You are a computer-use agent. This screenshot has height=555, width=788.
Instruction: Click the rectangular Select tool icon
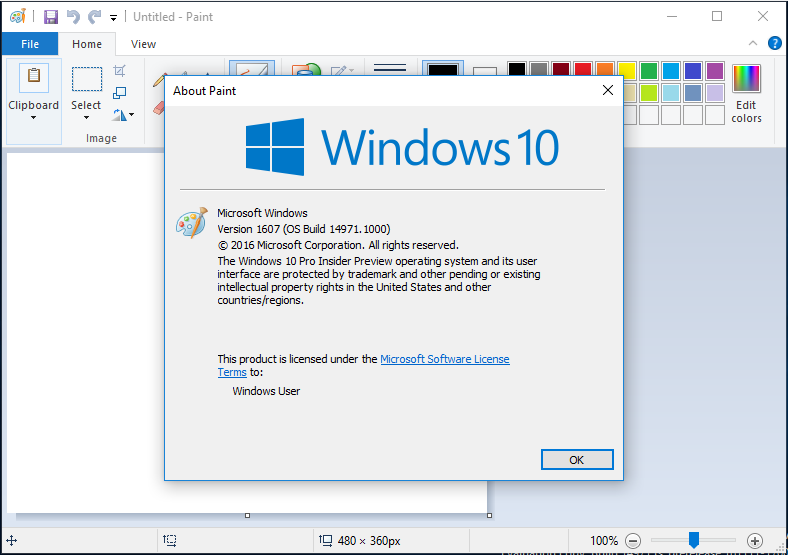(x=86, y=79)
